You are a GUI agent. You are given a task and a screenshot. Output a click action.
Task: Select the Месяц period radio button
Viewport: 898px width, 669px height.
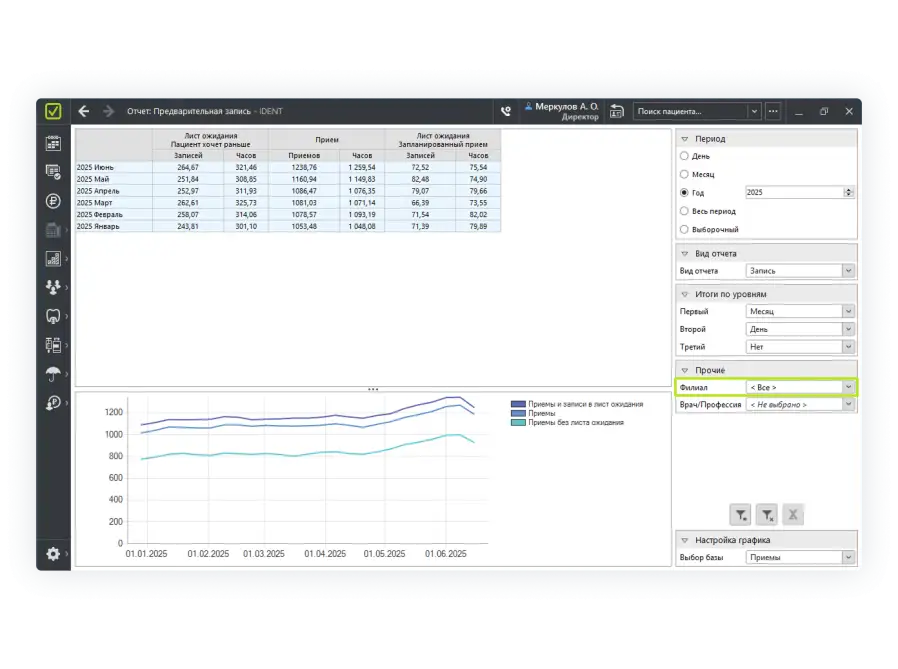pos(684,174)
